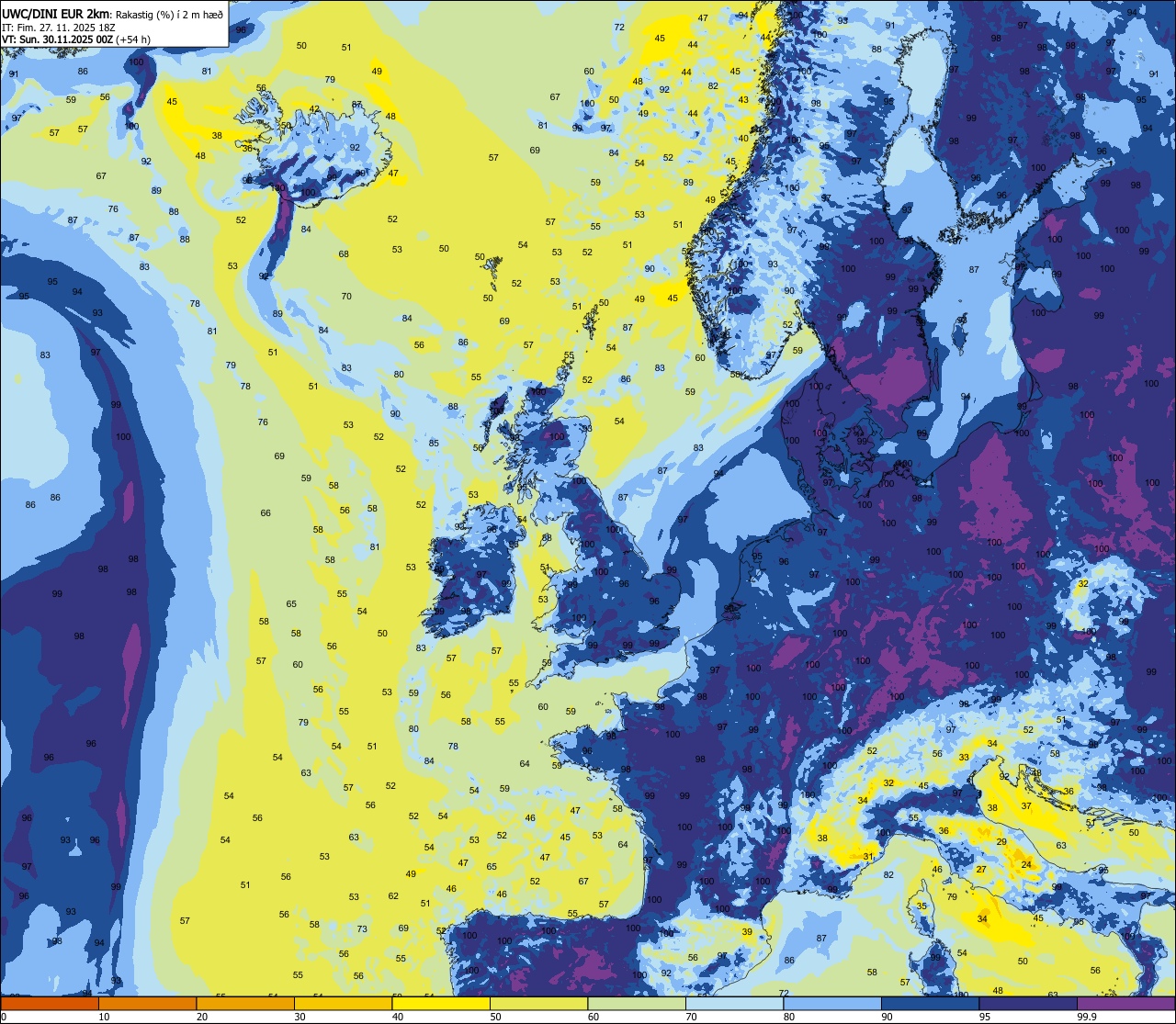Click the indigo 95–99.9 legend swatch
The width and height of the screenshot is (1176, 1024).
coord(1028,1003)
